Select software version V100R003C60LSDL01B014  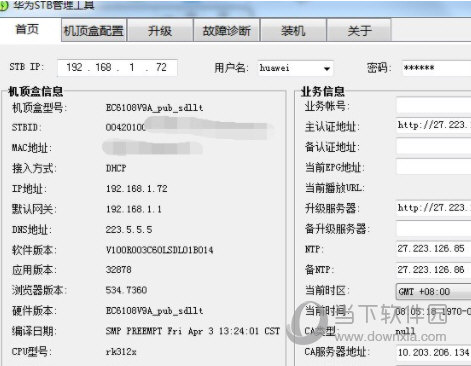coord(159,250)
